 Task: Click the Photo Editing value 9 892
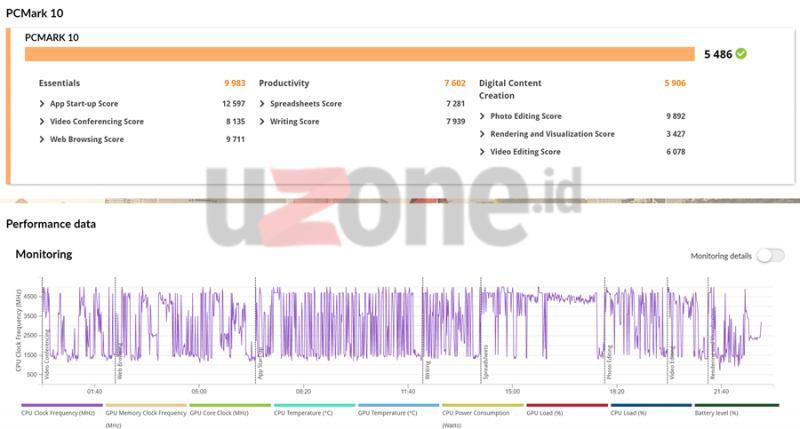click(x=676, y=116)
